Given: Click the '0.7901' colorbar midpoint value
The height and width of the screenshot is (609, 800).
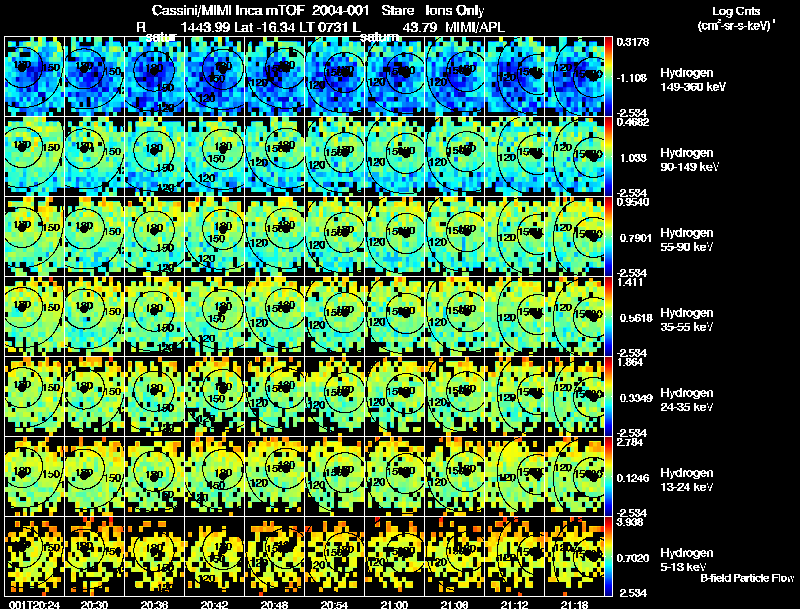Looking at the screenshot, I should click(636, 238).
